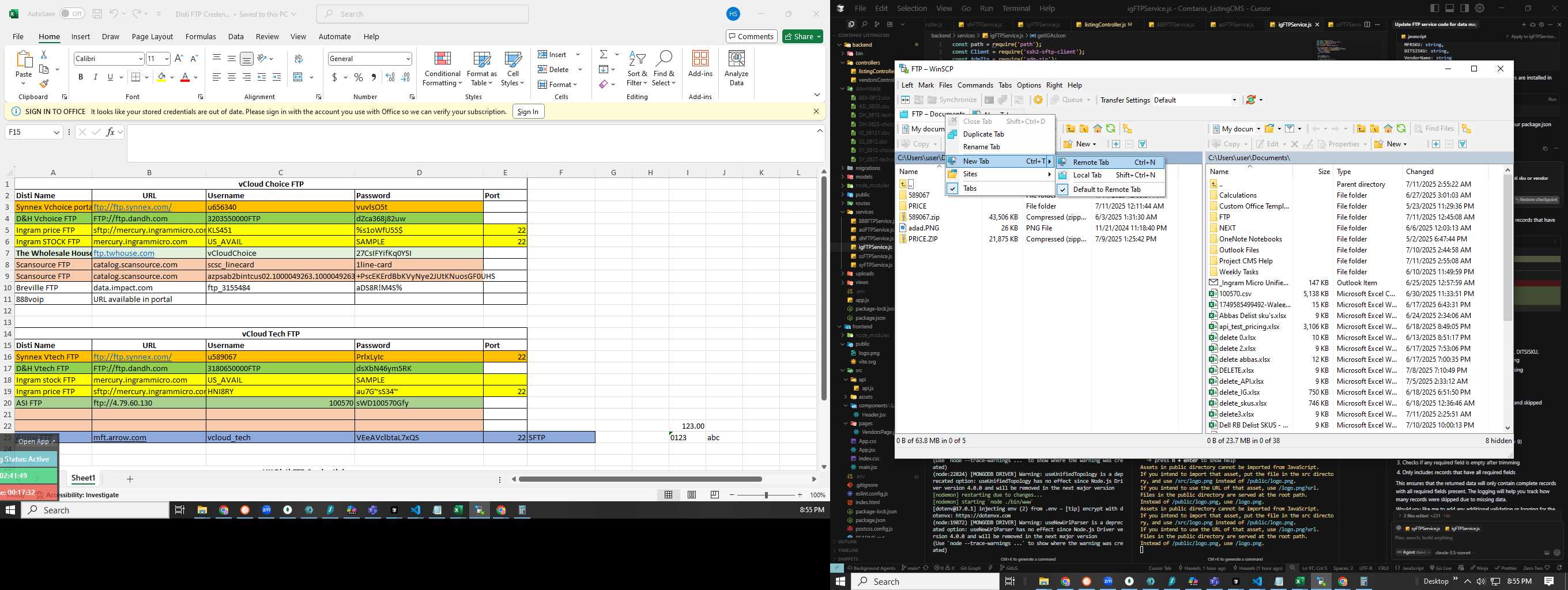The height and width of the screenshot is (590, 1568).
Task: Apply yellow fill color bucket
Action: pos(161,77)
